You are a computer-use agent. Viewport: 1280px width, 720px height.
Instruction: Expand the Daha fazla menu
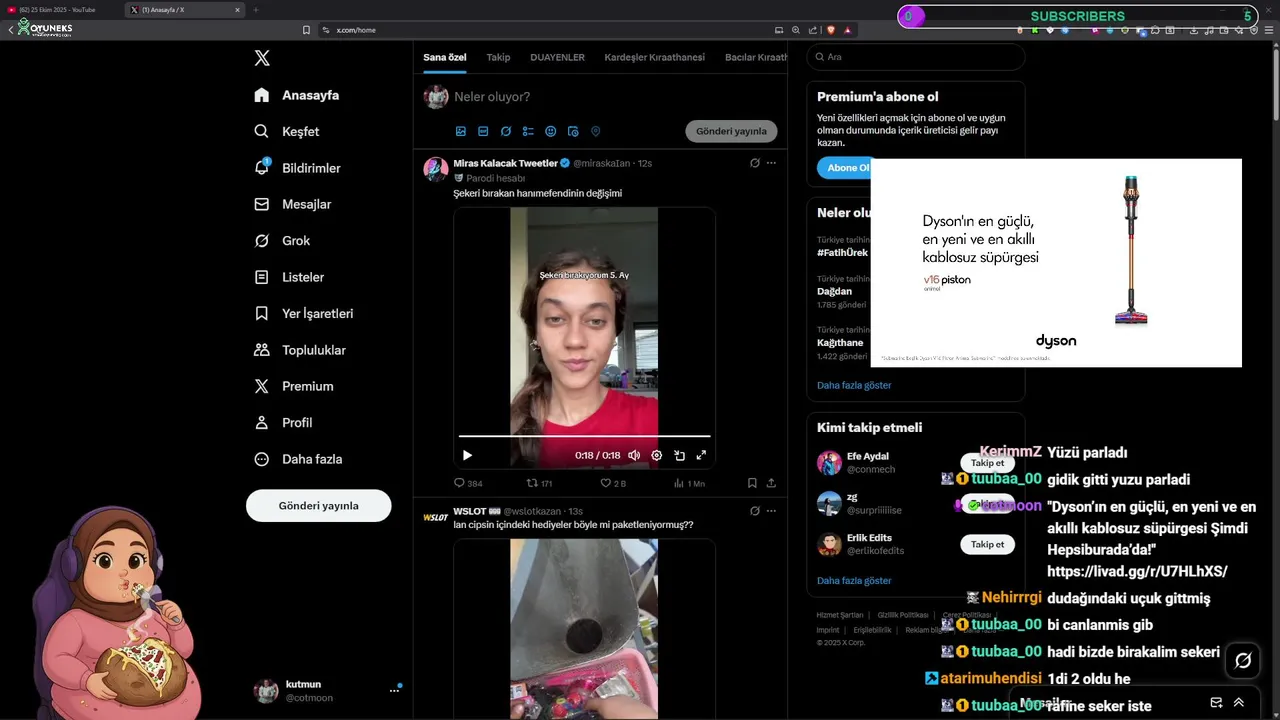point(298,459)
